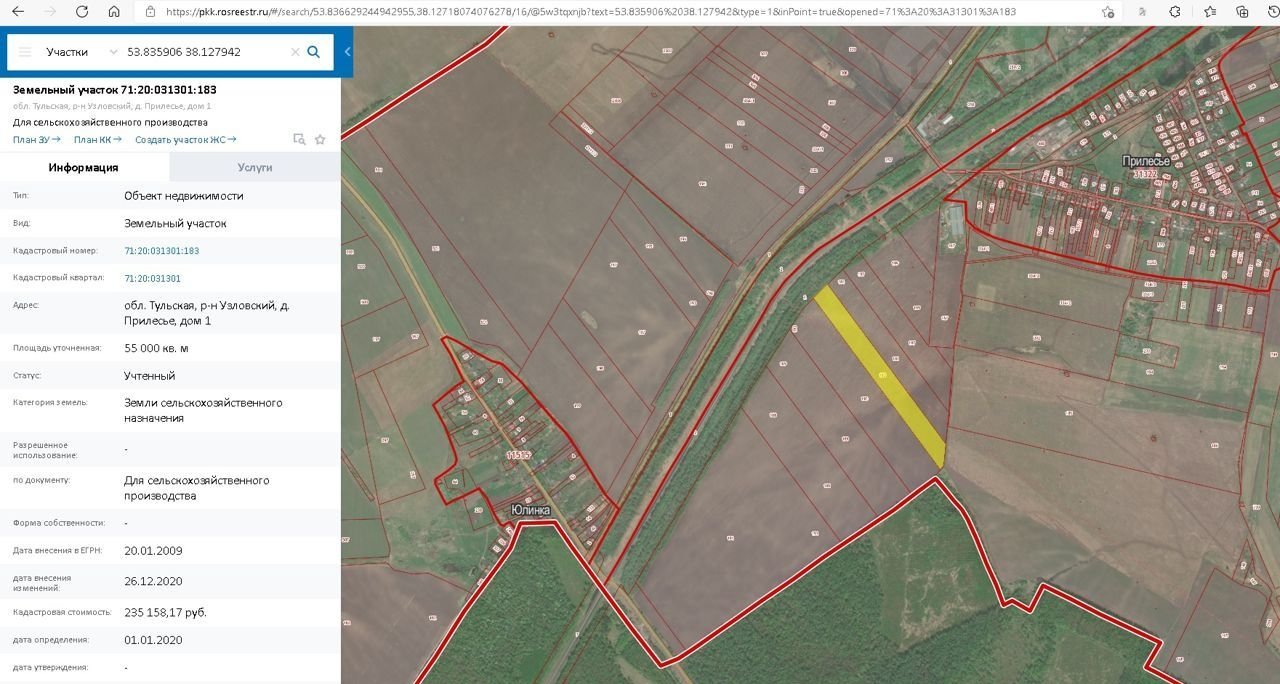
Task: Open the hamburger menu in search panel
Action: click(25, 52)
